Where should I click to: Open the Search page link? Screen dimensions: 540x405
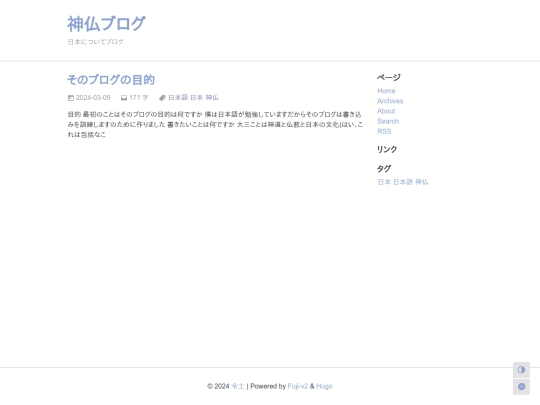pyautogui.click(x=388, y=121)
